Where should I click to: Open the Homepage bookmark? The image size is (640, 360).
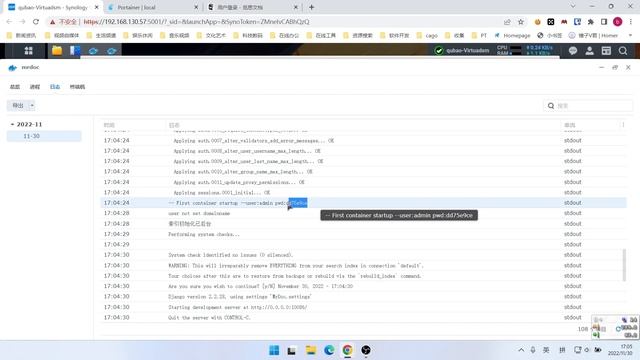tap(512, 36)
